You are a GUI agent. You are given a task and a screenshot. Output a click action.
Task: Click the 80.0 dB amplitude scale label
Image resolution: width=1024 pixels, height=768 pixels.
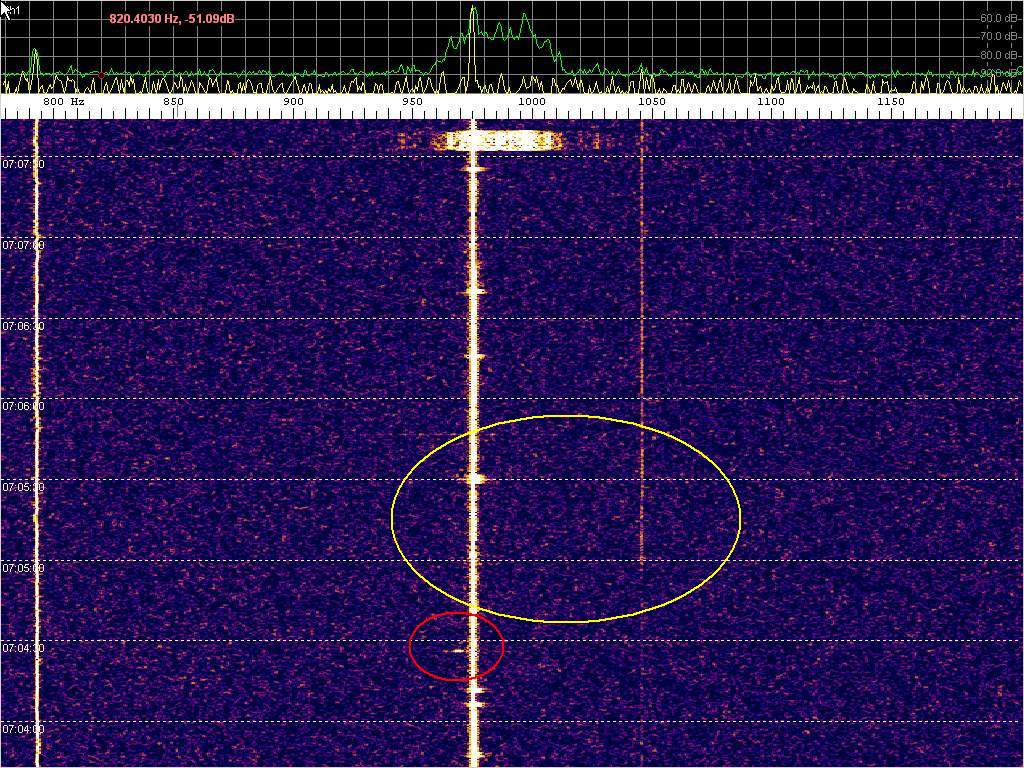(x=999, y=54)
